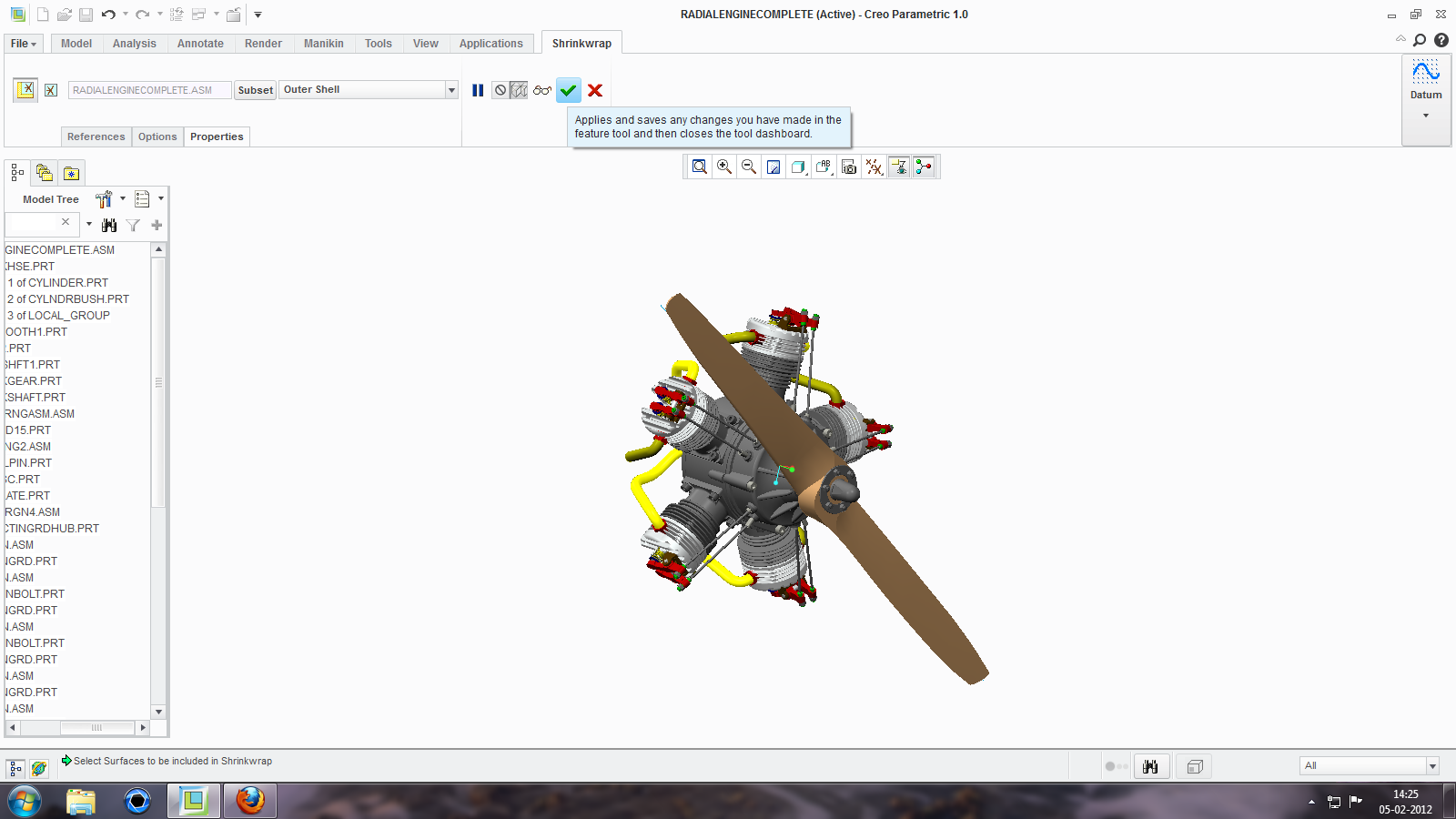Click the Save icon in quick access
The width and height of the screenshot is (1456, 819).
86,15
